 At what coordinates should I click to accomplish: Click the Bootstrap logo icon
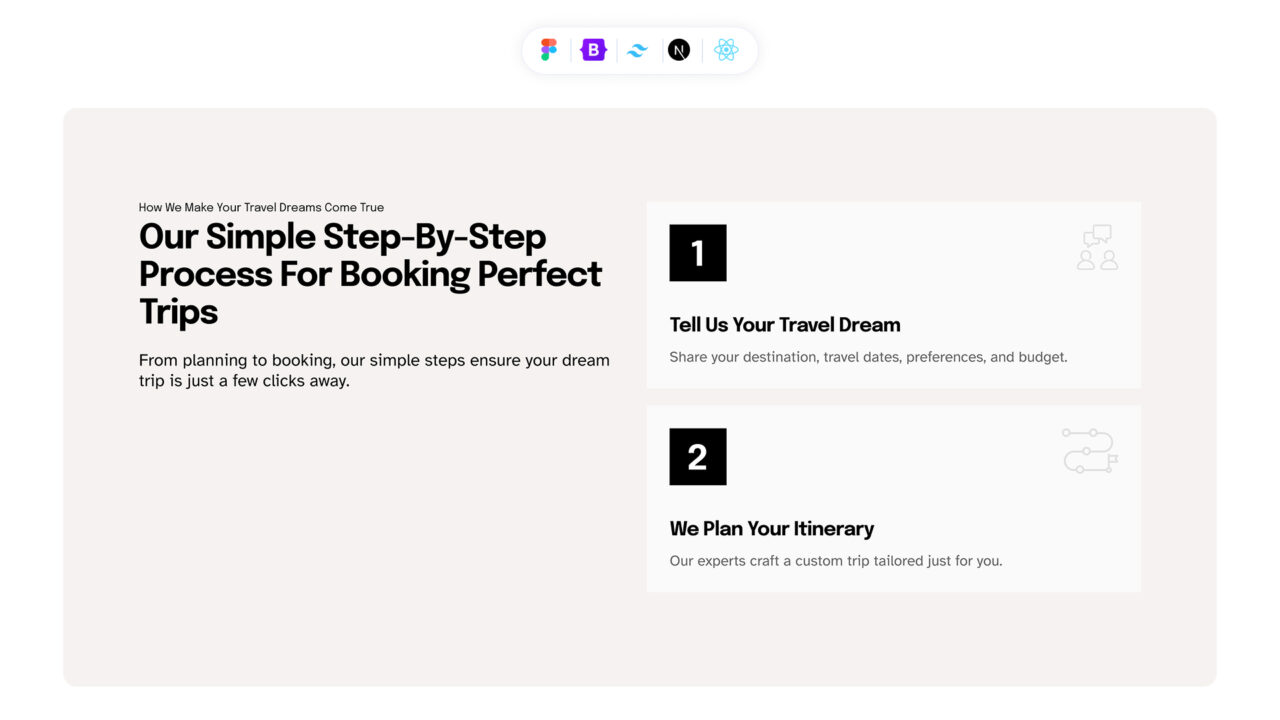coord(593,50)
